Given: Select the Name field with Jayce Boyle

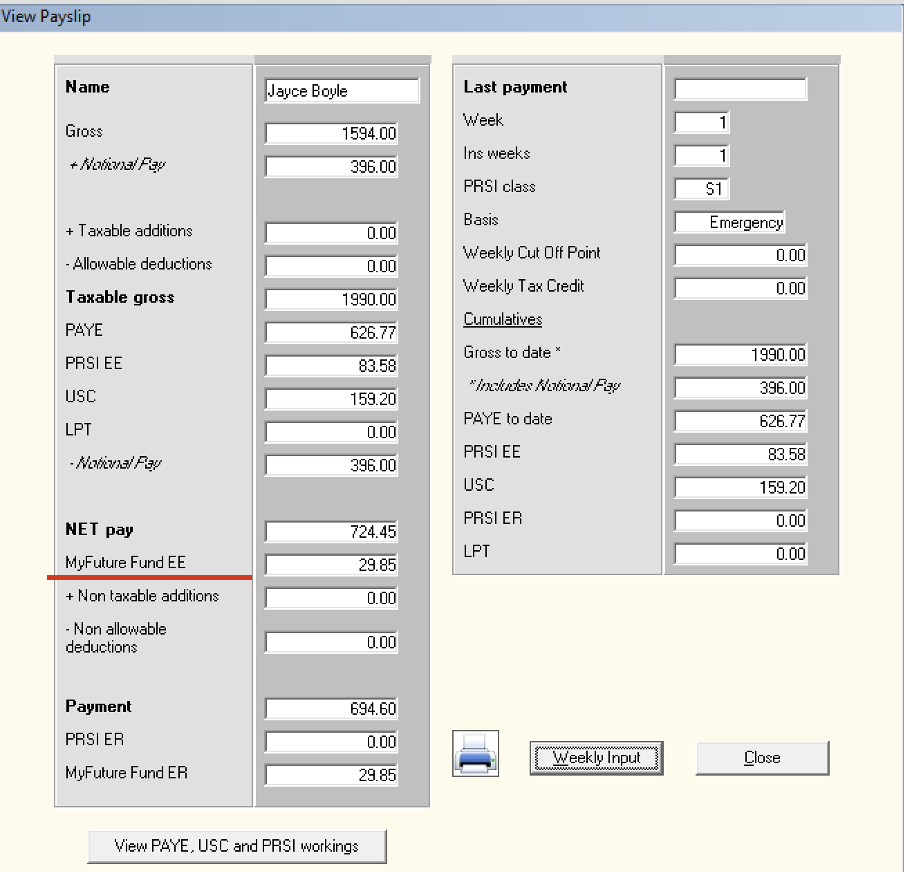Looking at the screenshot, I should pos(342,91).
